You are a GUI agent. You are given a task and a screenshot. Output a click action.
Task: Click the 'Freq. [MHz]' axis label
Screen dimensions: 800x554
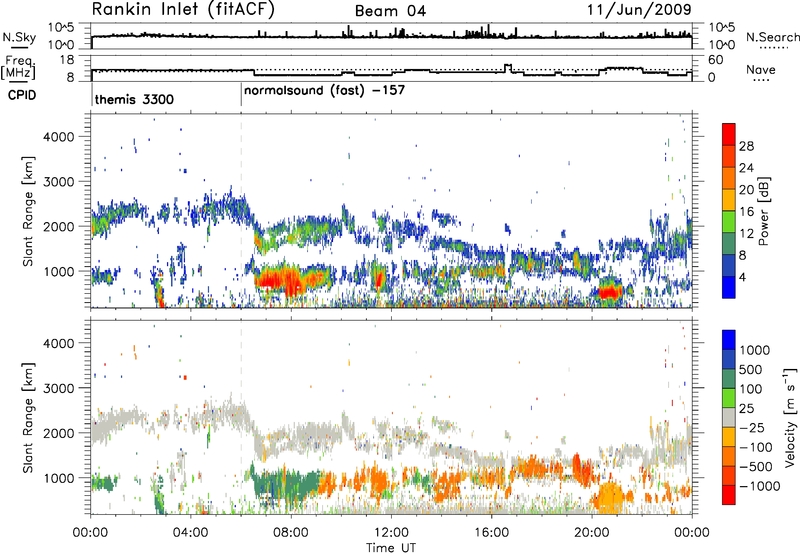pyautogui.click(x=19, y=68)
